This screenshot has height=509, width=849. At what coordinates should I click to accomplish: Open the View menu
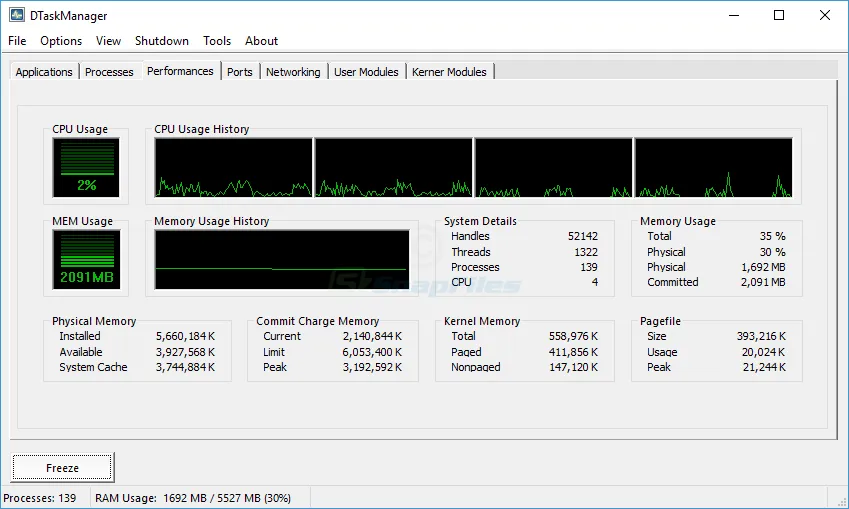[x=108, y=41]
